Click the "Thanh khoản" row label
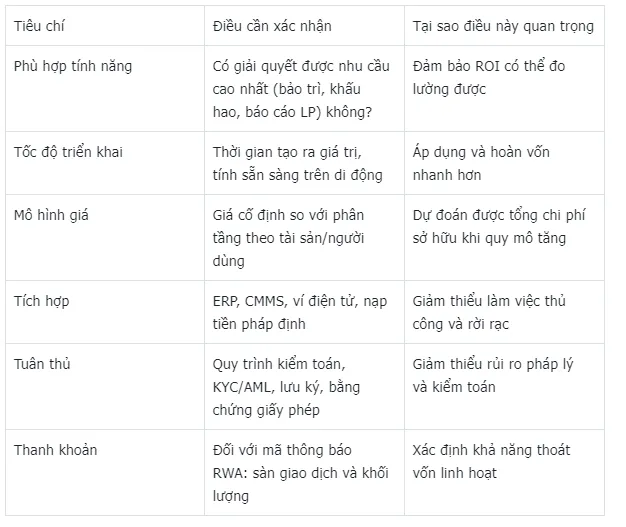The height and width of the screenshot is (527, 626). [x=55, y=450]
